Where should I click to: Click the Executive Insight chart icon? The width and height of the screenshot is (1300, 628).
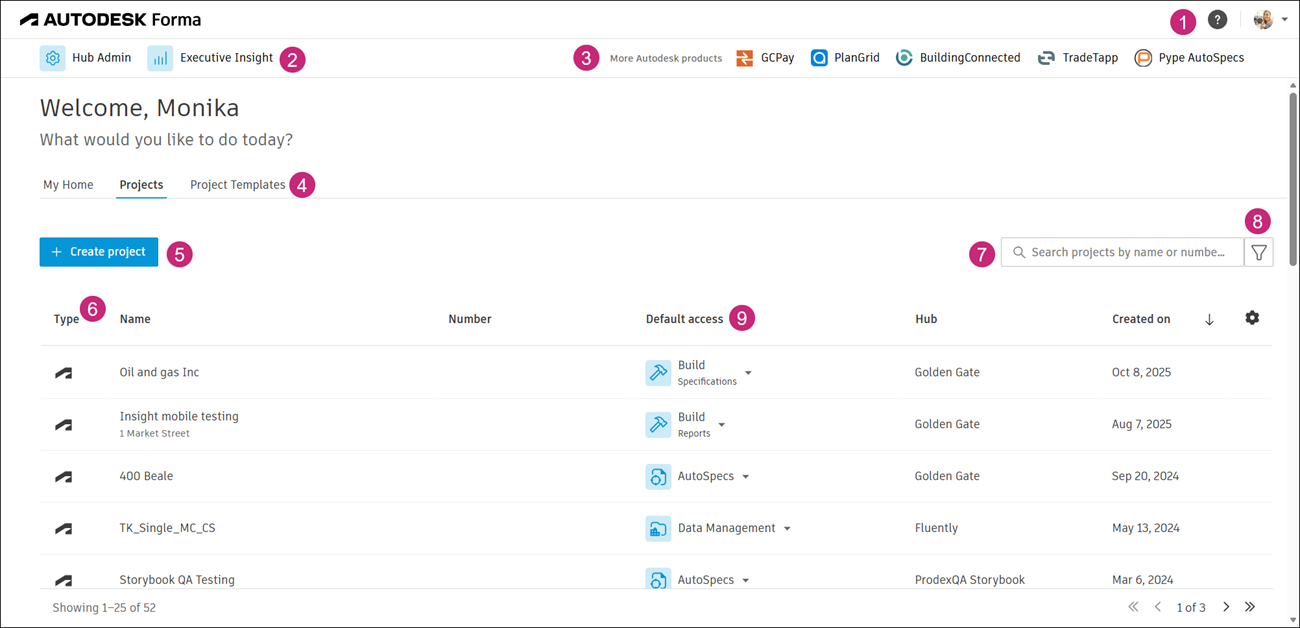coord(160,58)
